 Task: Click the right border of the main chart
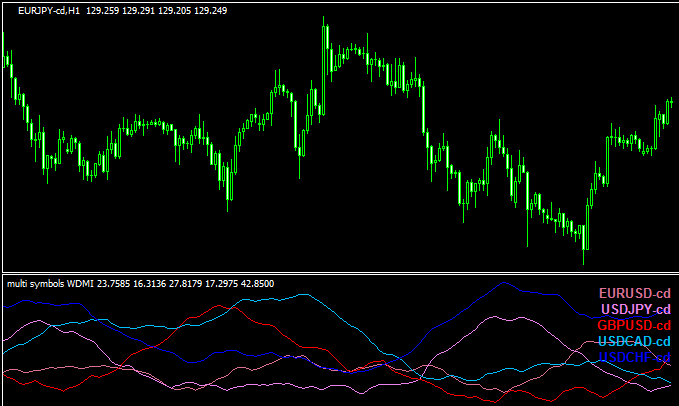(x=675, y=135)
